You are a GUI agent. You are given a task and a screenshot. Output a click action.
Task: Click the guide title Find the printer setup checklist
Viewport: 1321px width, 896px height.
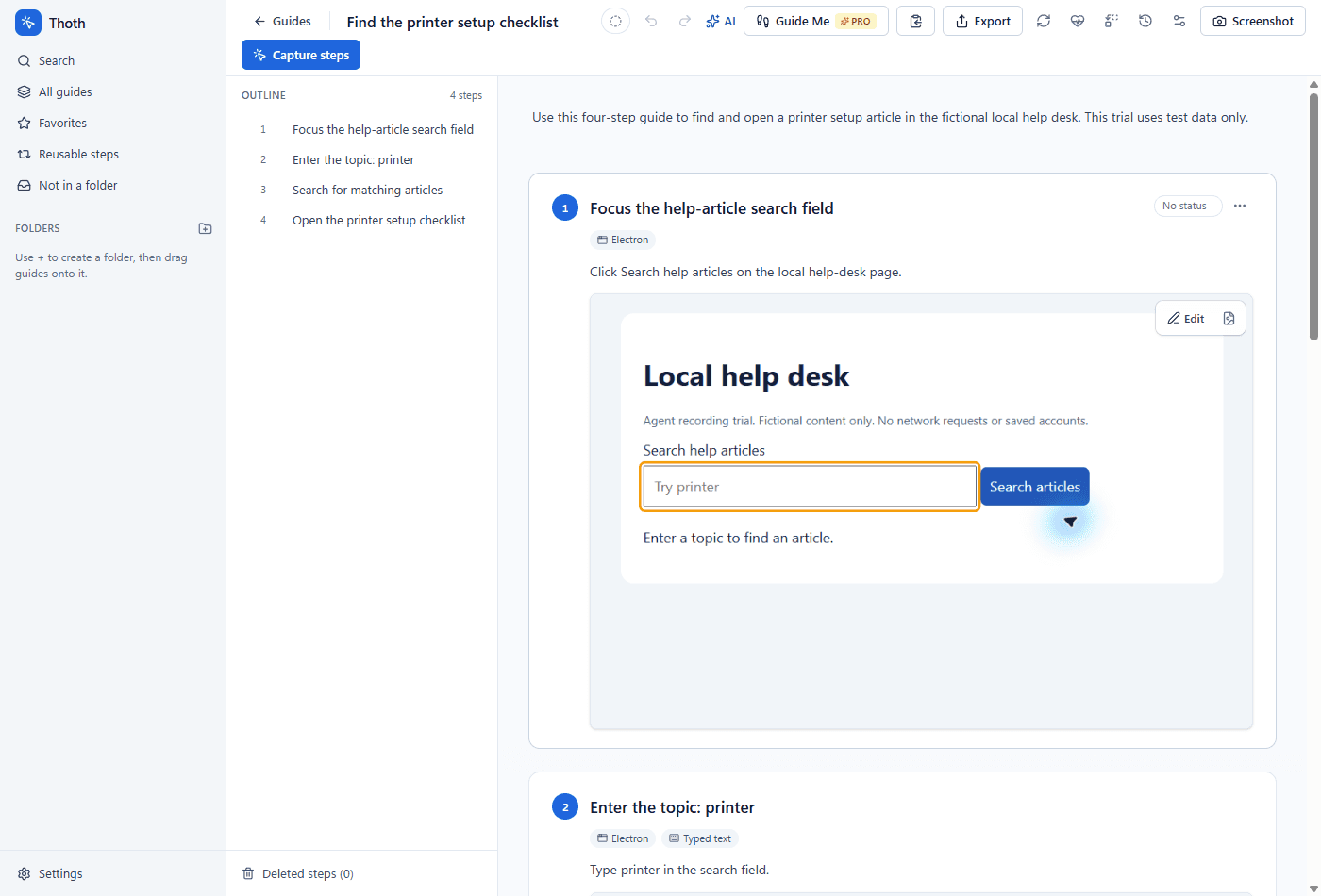point(452,22)
